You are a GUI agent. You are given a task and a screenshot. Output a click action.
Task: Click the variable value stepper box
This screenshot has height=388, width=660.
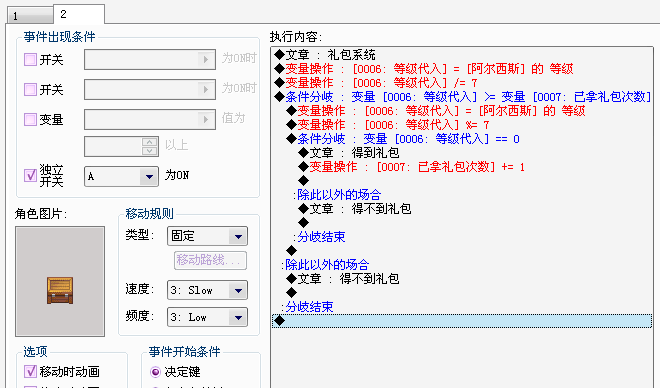(x=121, y=146)
